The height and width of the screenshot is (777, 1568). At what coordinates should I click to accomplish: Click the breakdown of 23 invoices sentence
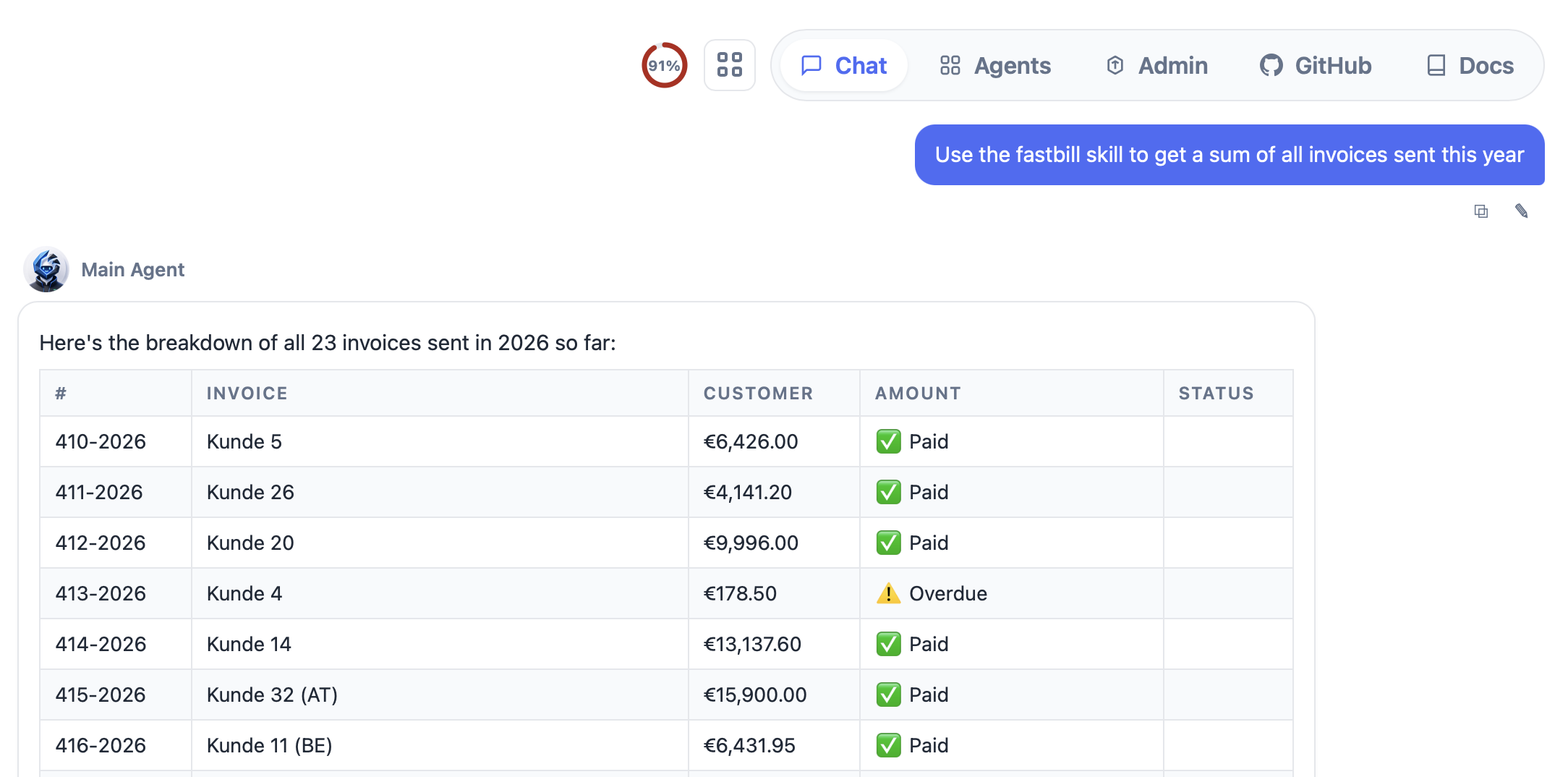[328, 343]
